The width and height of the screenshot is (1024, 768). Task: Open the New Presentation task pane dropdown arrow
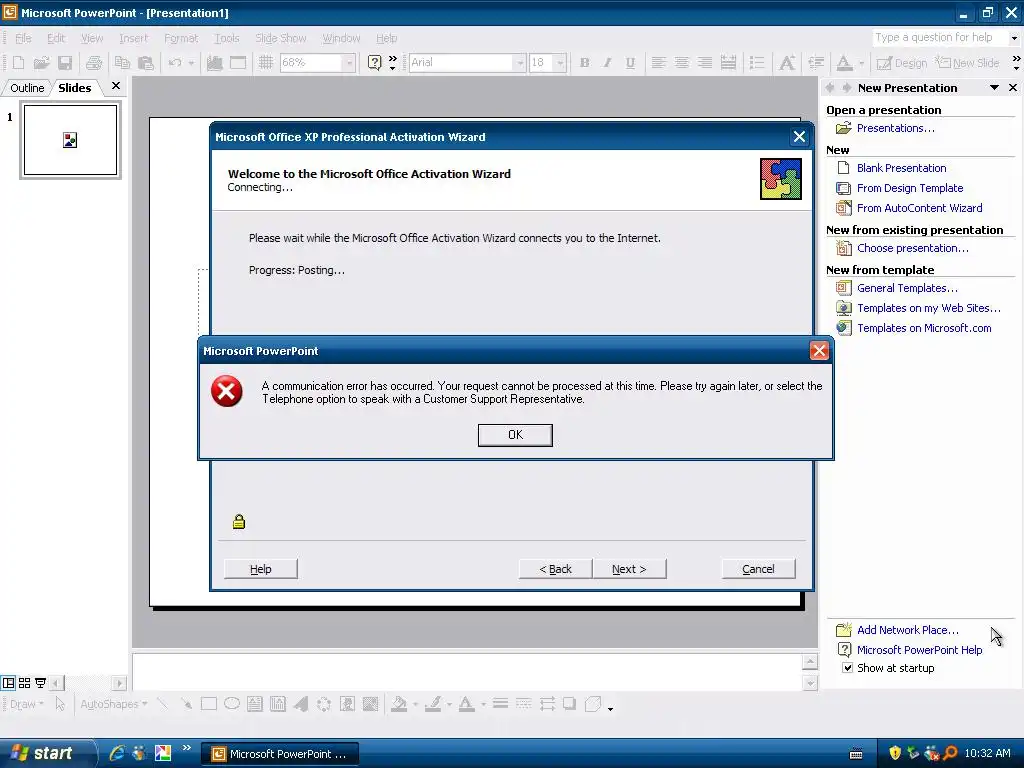(x=994, y=88)
